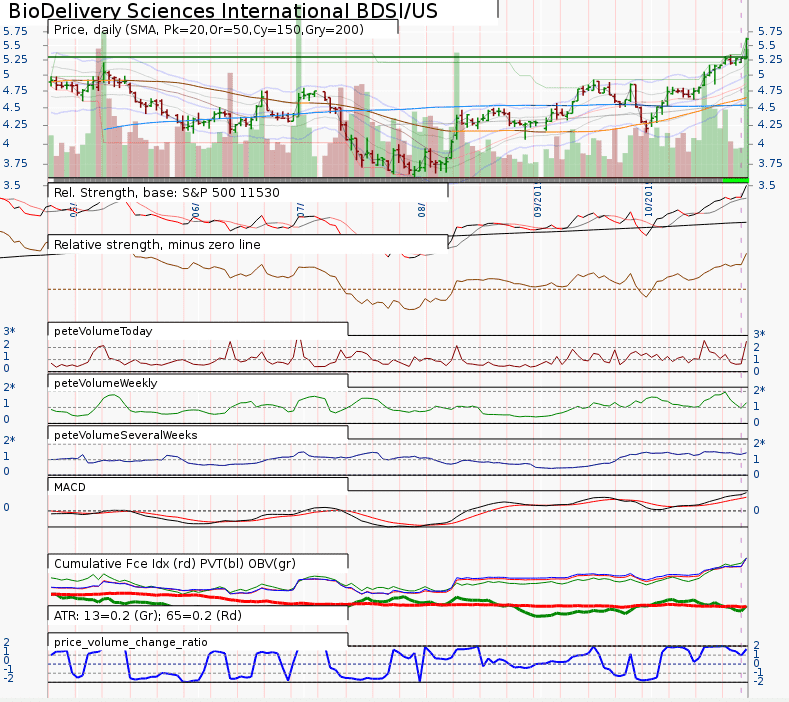Select Relative strength, minus zero line label
Image resolution: width=789 pixels, height=702 pixels.
point(157,245)
